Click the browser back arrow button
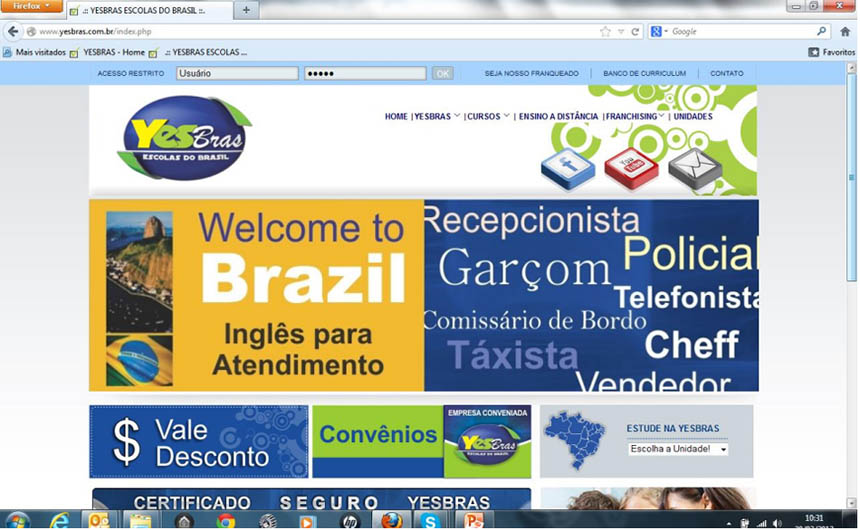 [x=13, y=31]
